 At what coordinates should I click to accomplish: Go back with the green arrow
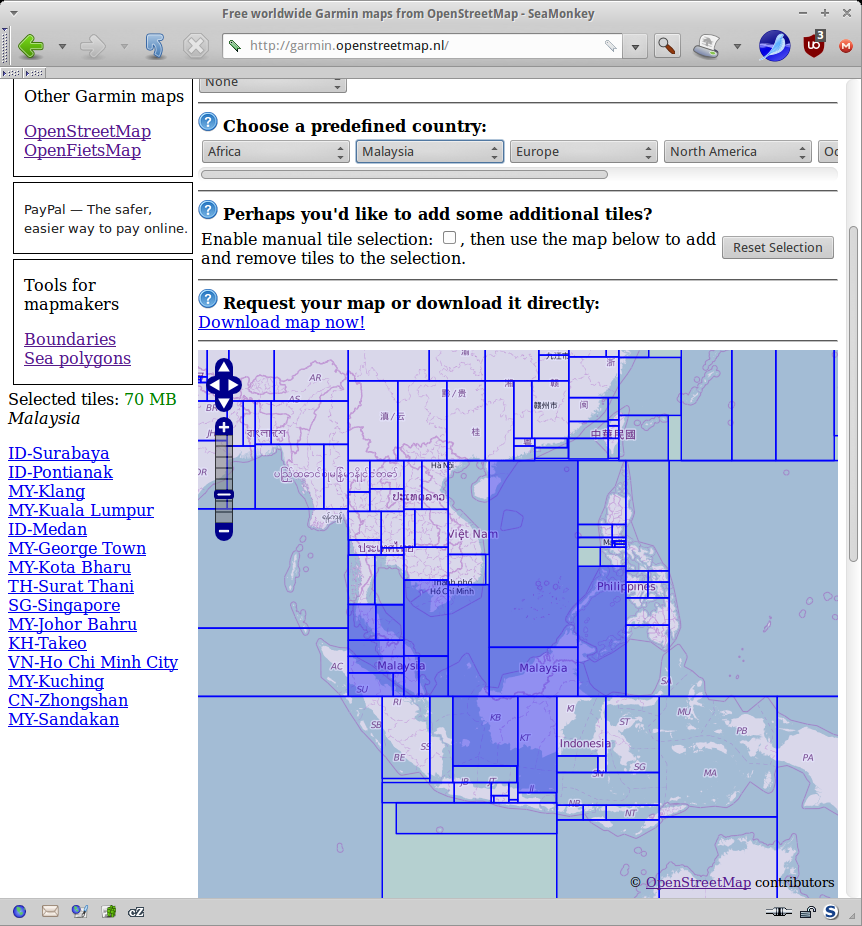(31, 46)
